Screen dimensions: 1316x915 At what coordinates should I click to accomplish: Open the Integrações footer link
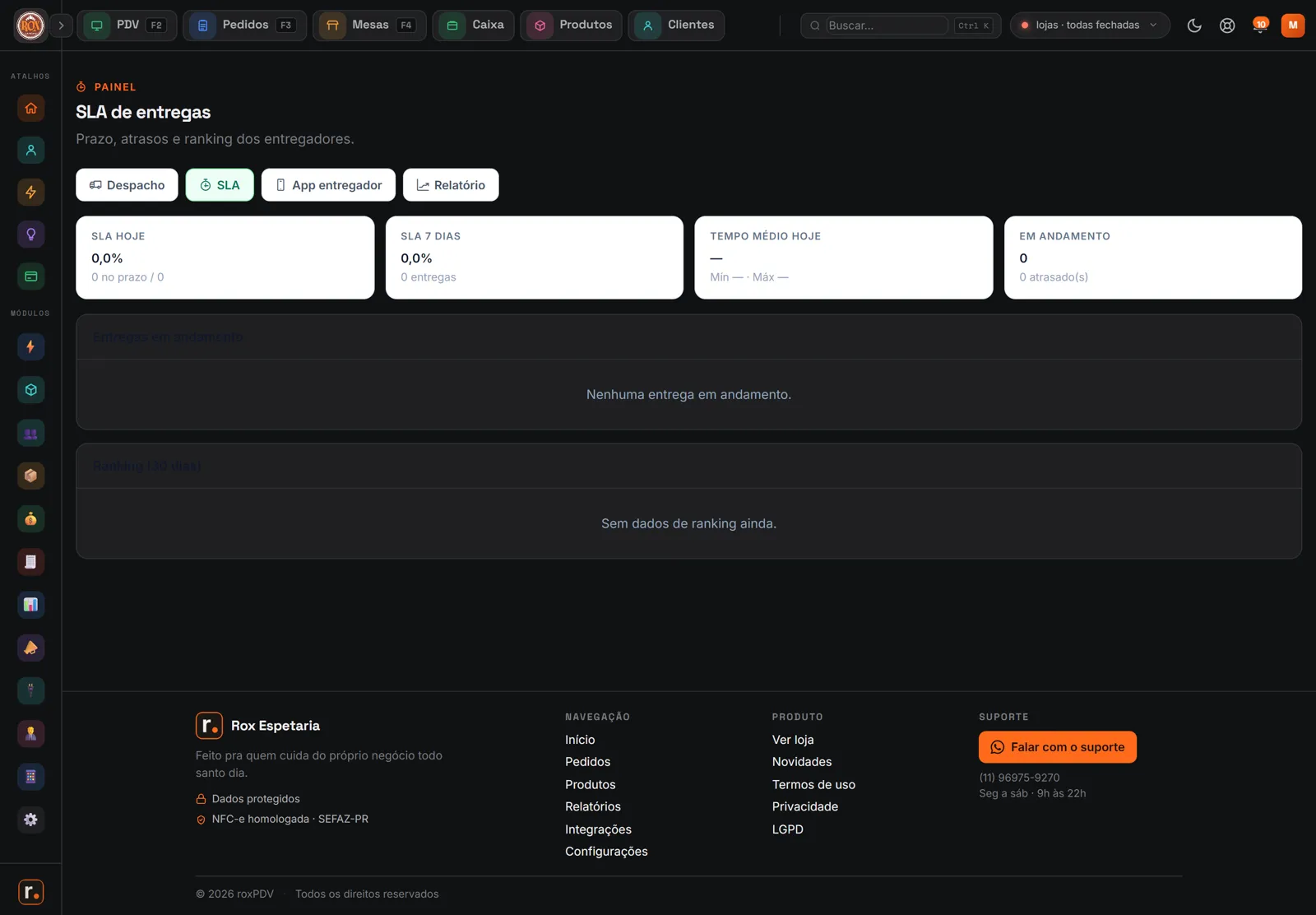click(598, 829)
